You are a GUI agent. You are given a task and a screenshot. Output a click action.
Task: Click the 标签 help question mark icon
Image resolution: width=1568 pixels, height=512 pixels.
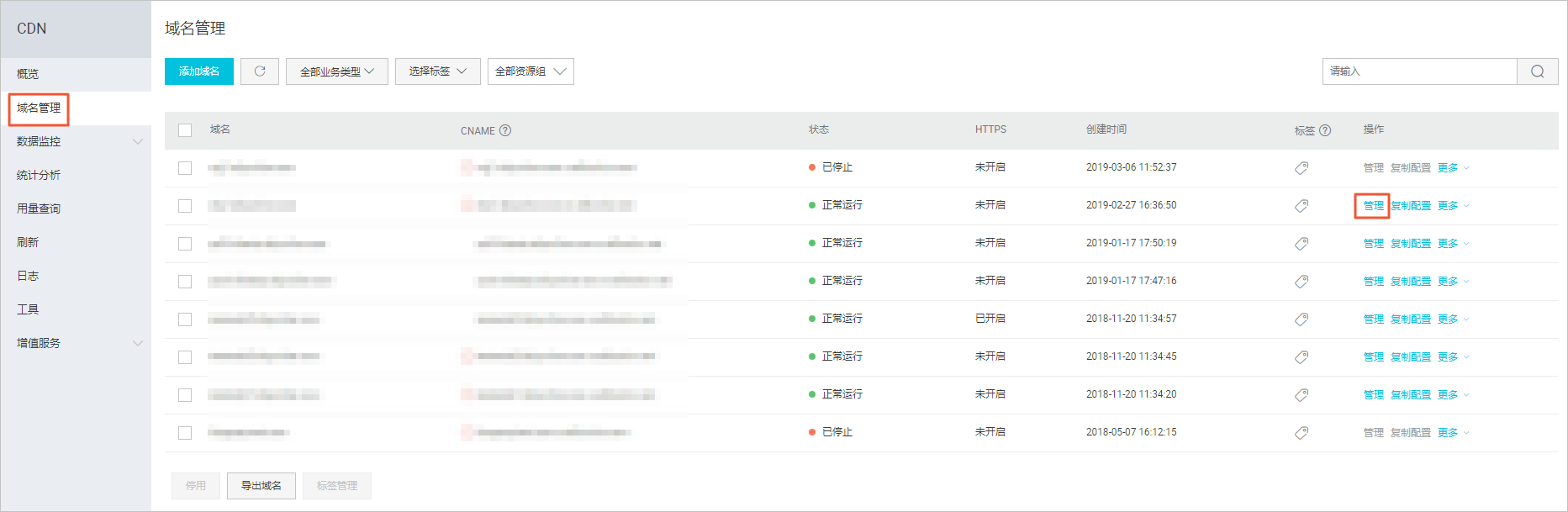coord(1325,130)
